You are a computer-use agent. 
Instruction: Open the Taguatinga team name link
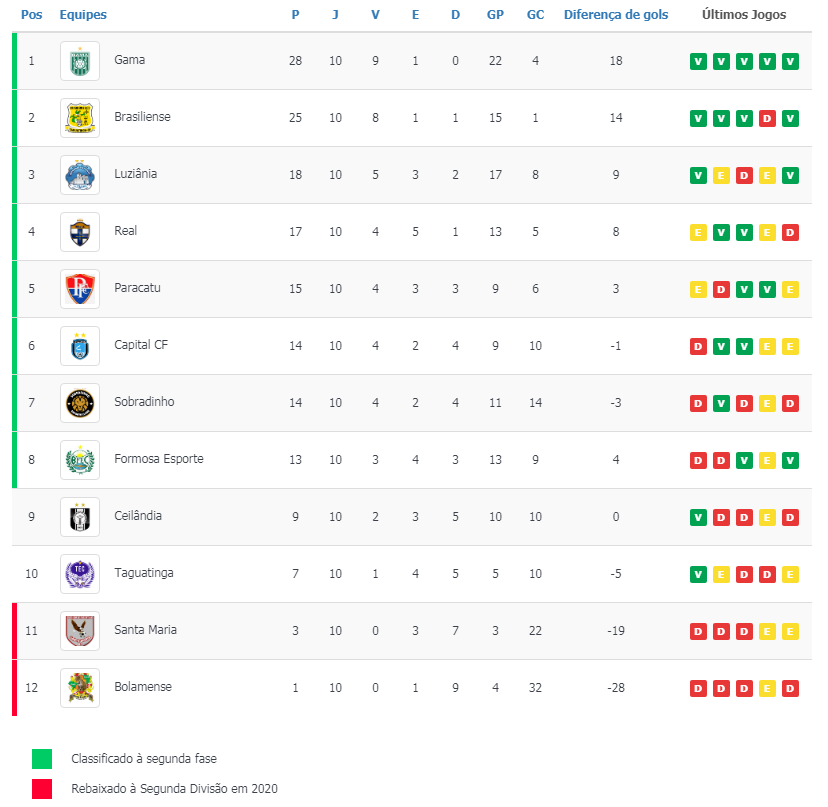coord(143,573)
